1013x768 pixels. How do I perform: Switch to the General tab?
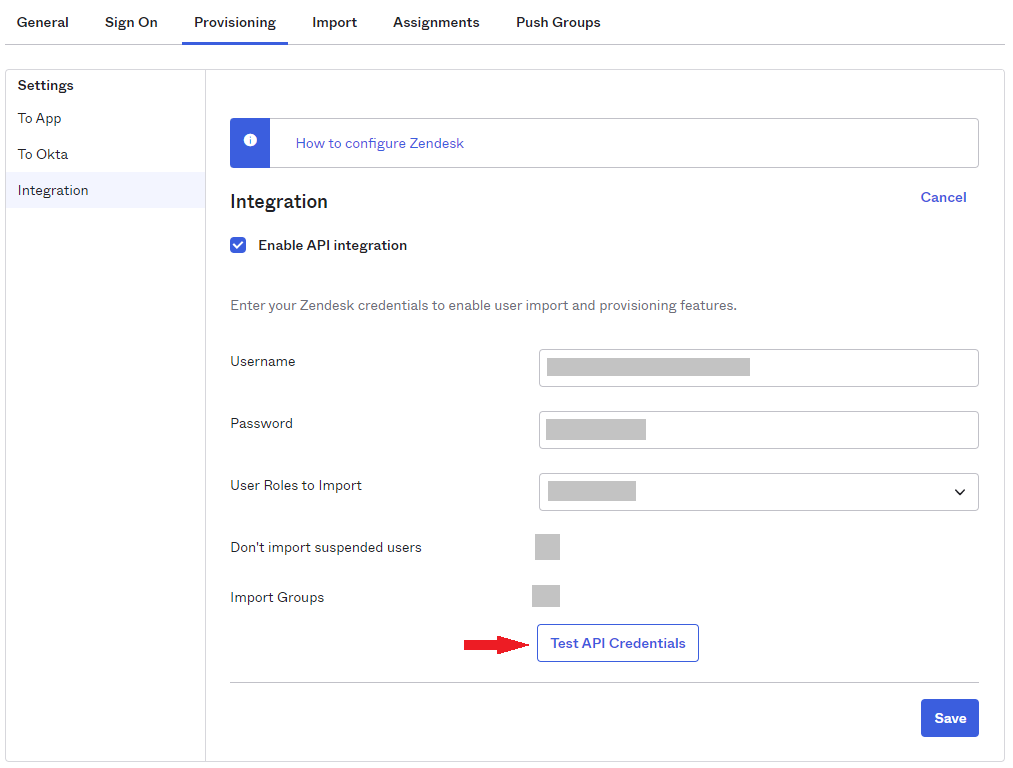[42, 22]
